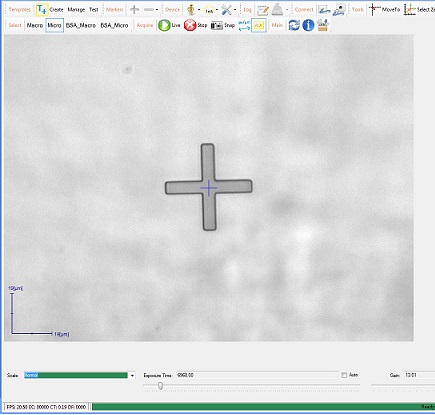Open dropdown arrow next to minus marker icon
Viewport: 435px width, 415px height.
coord(157,10)
